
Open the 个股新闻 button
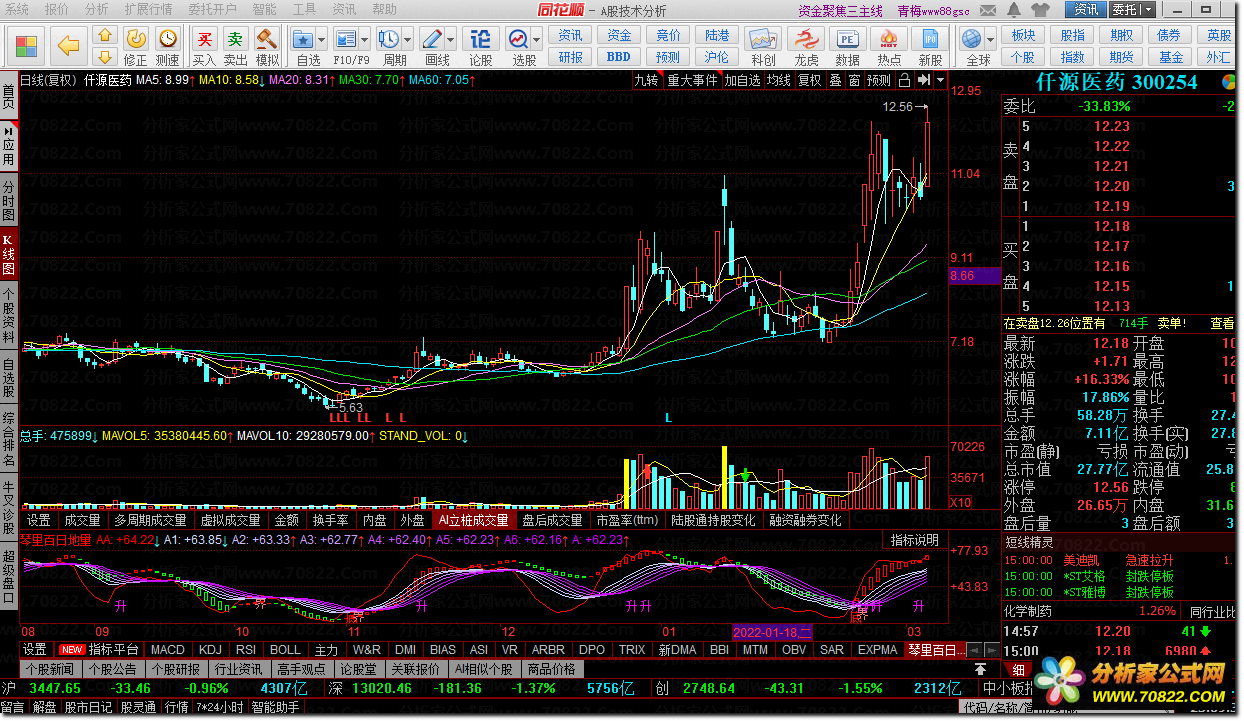click(x=49, y=670)
